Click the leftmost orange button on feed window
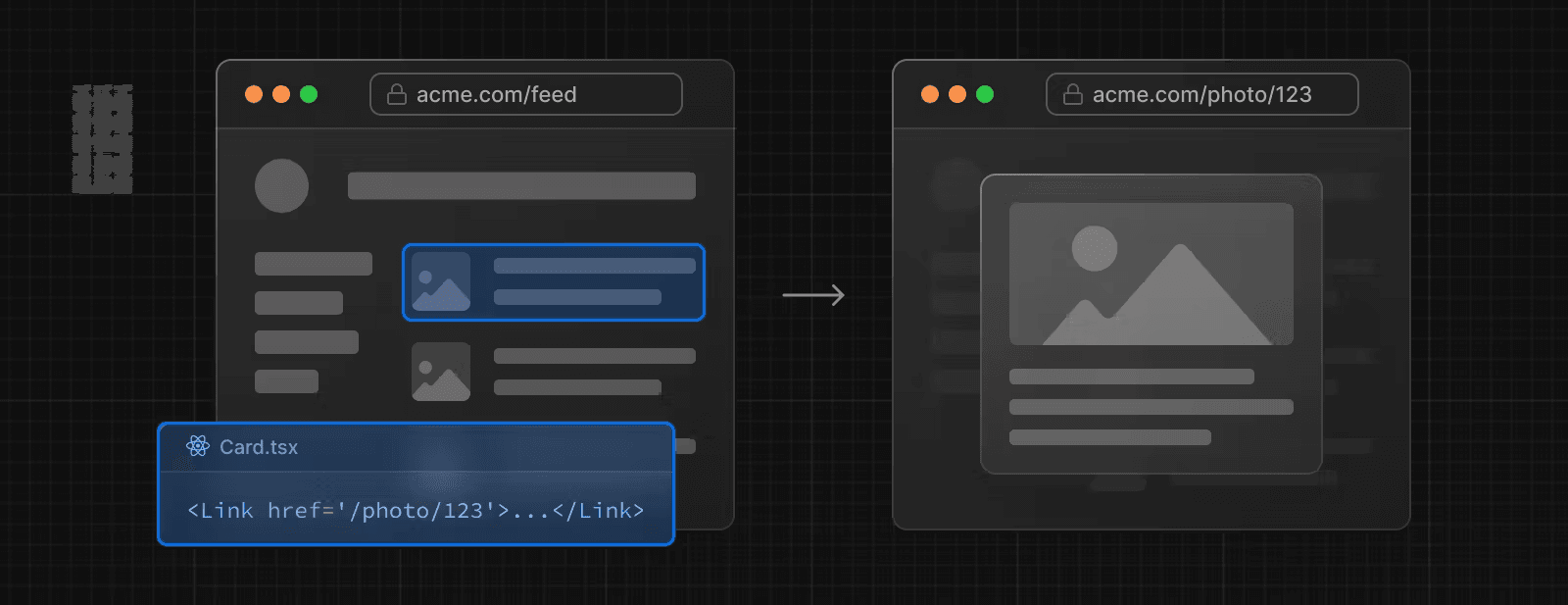Viewport: 1568px width, 605px height. (254, 94)
